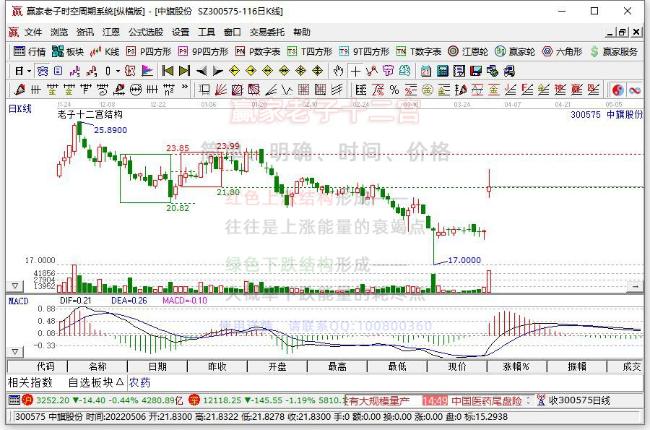Open the 工具 menu
650x430 pixels.
pos(206,32)
